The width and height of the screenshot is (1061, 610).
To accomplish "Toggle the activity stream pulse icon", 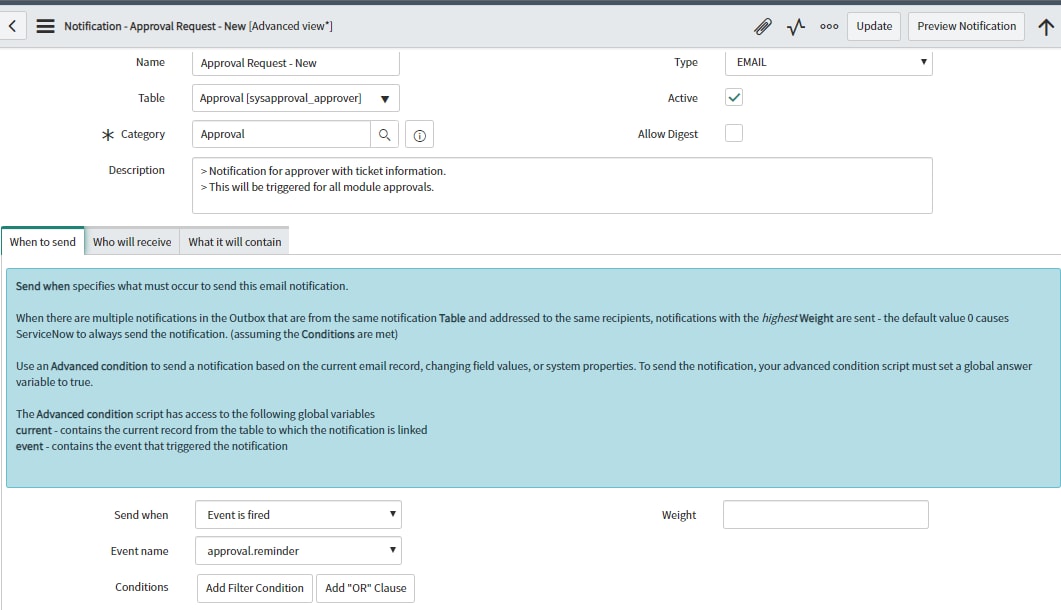I will (796, 26).
